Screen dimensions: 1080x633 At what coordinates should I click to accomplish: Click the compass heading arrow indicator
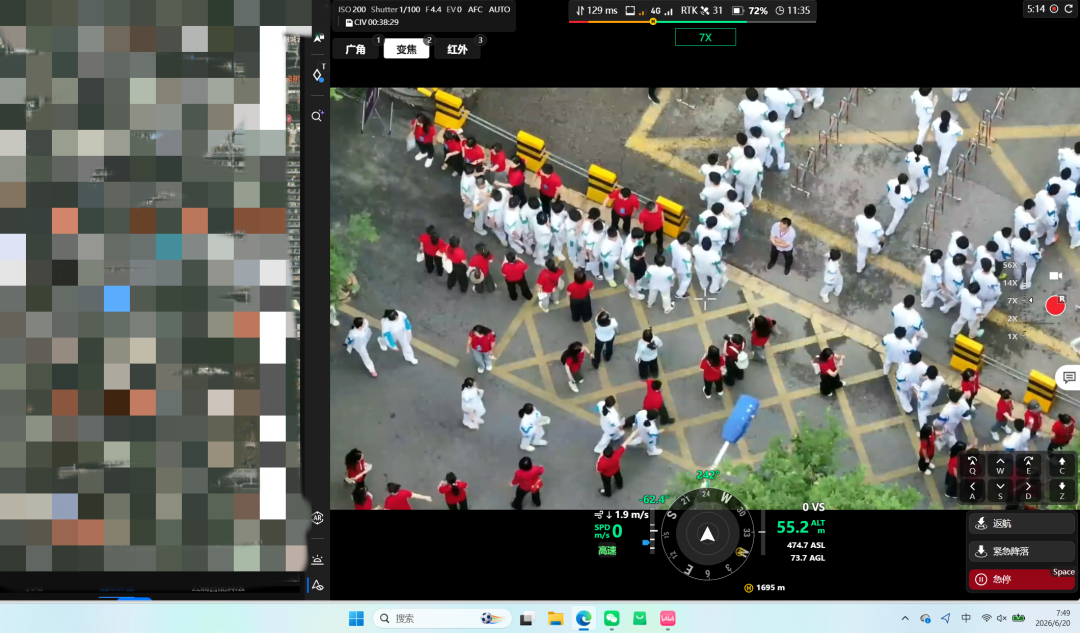tap(707, 535)
